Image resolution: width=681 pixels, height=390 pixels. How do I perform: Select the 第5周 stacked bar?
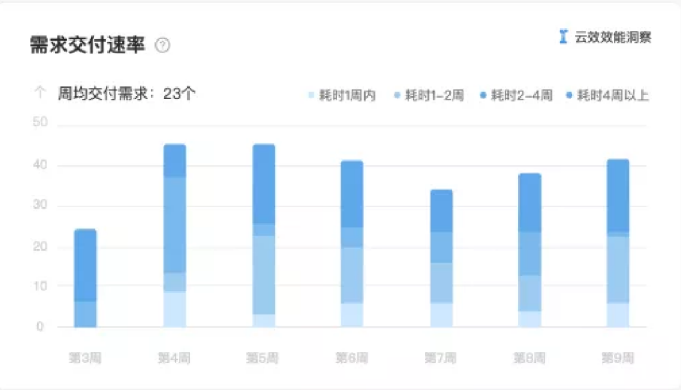264,235
